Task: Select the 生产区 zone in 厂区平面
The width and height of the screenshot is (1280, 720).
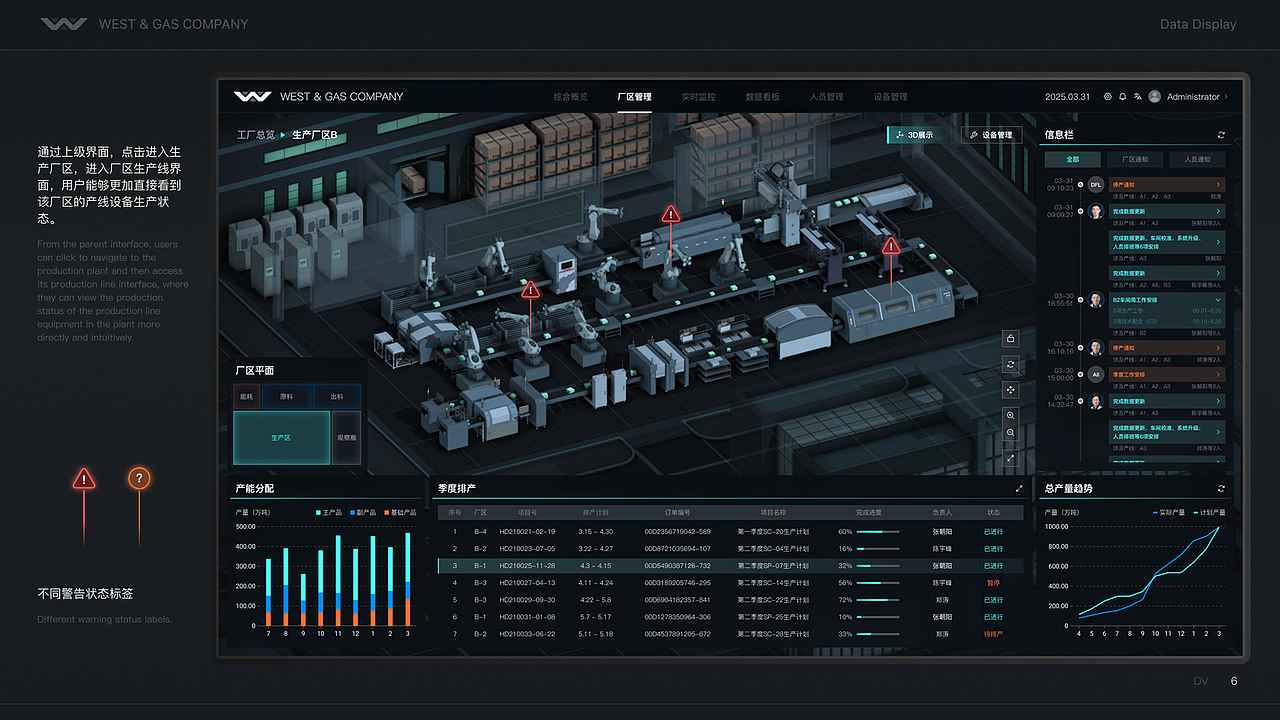Action: [x=281, y=438]
